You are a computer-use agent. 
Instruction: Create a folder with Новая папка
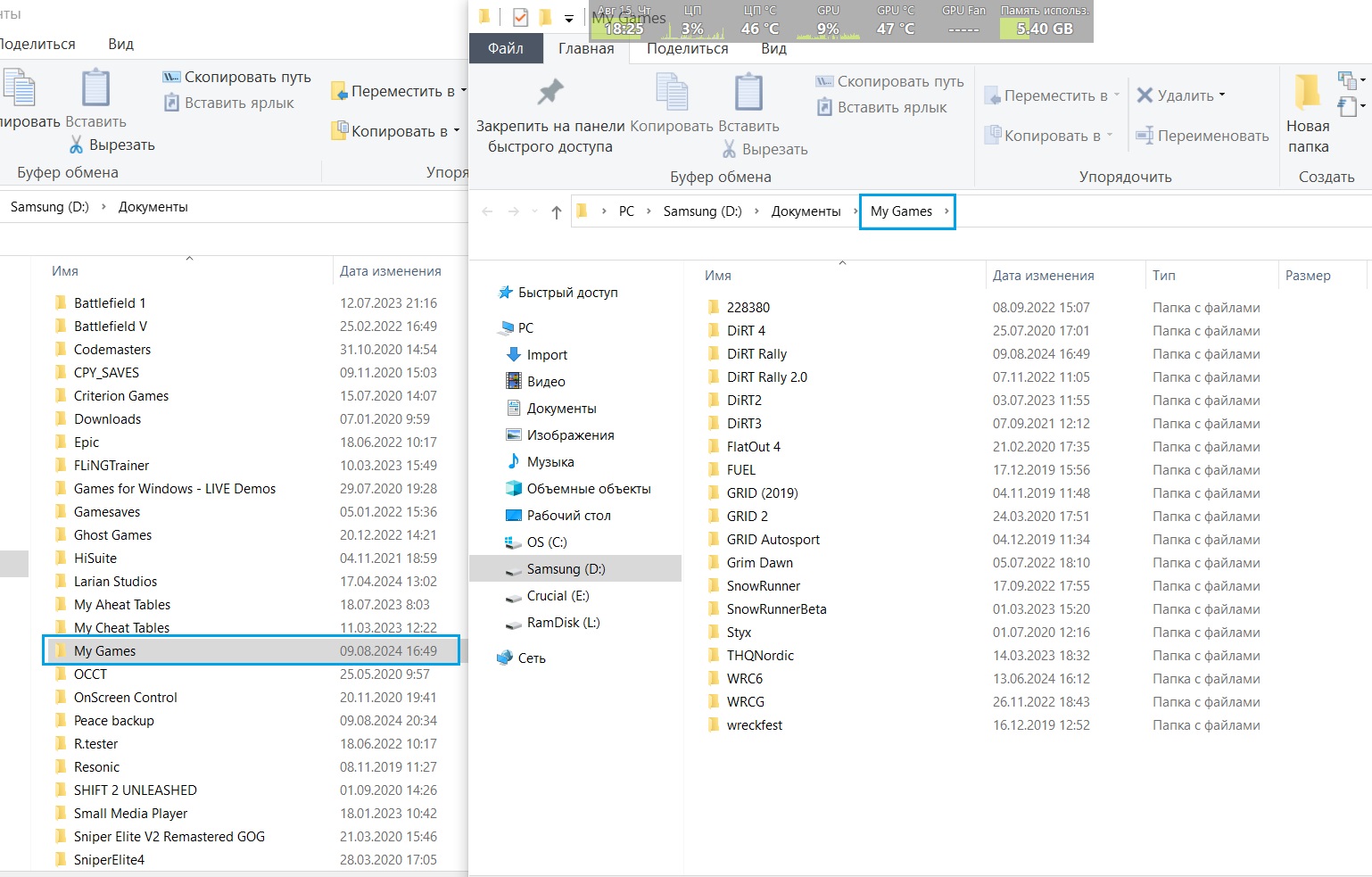tap(1308, 113)
